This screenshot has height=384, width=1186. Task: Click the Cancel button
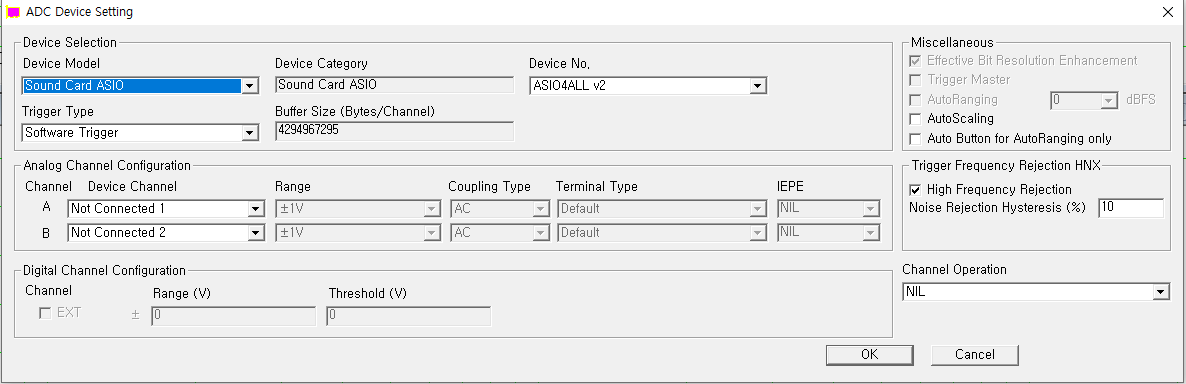[x=975, y=355]
